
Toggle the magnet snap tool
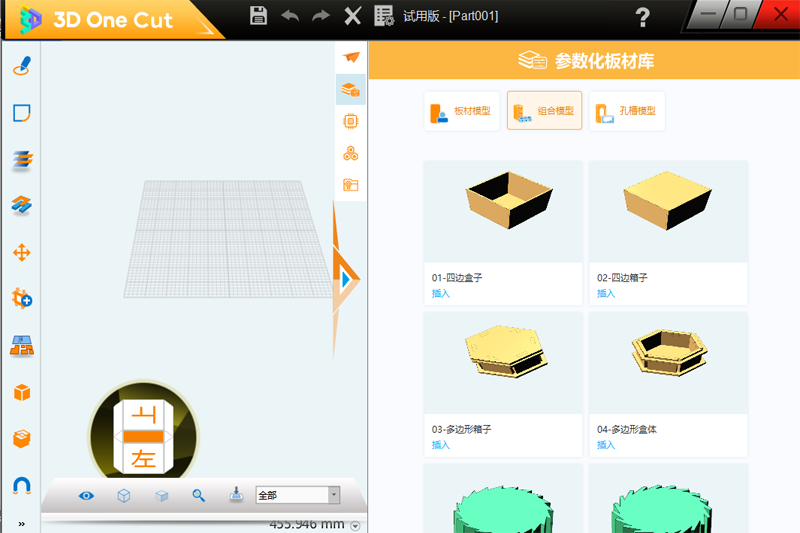pyautogui.click(x=21, y=486)
